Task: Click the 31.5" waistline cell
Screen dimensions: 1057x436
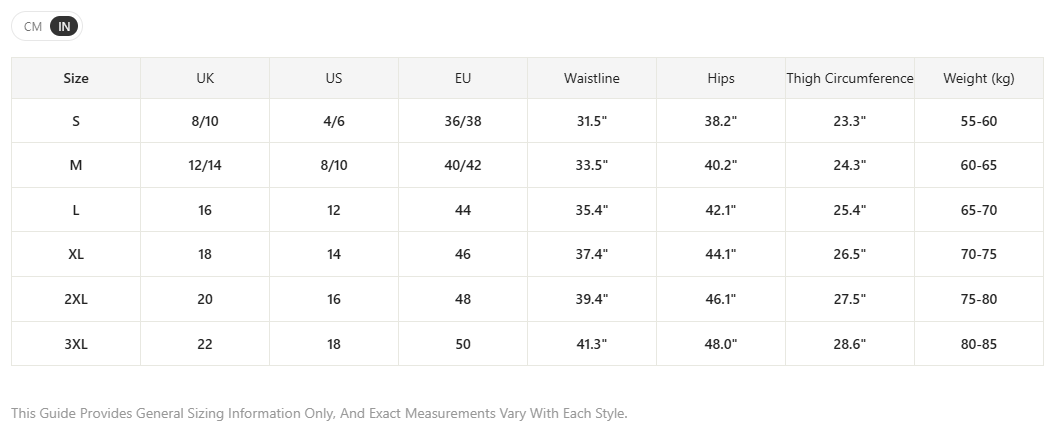Action: click(592, 121)
